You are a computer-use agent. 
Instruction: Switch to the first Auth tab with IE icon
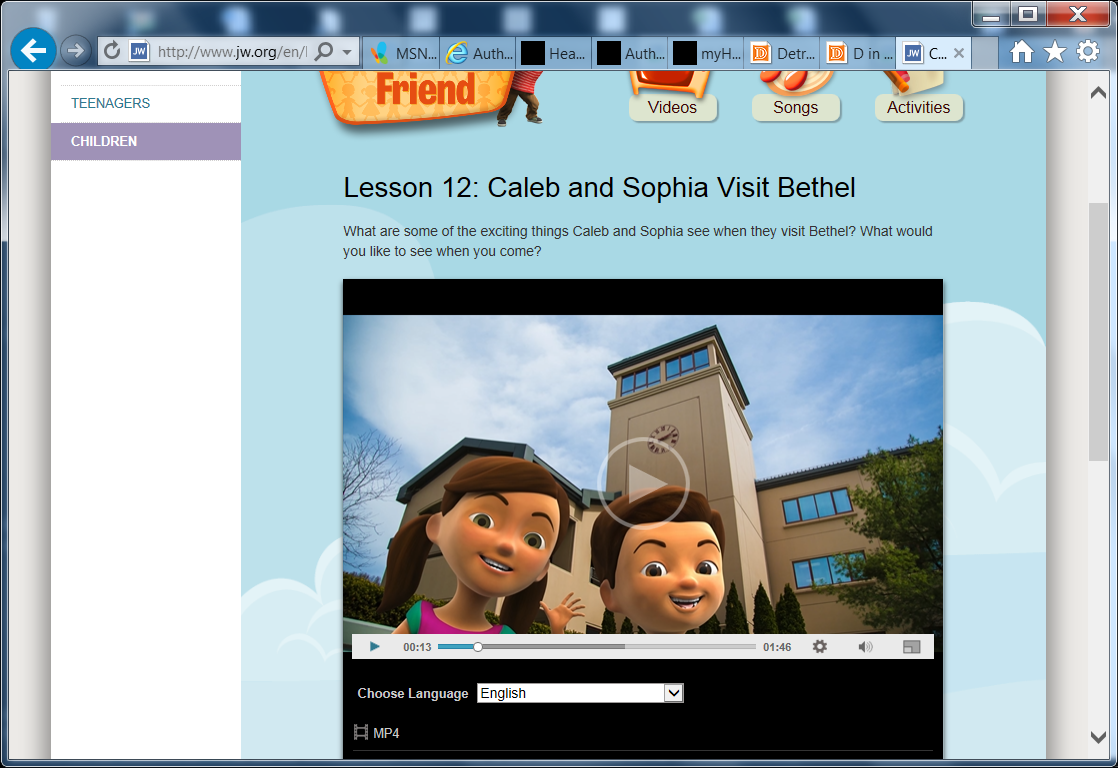coord(478,53)
